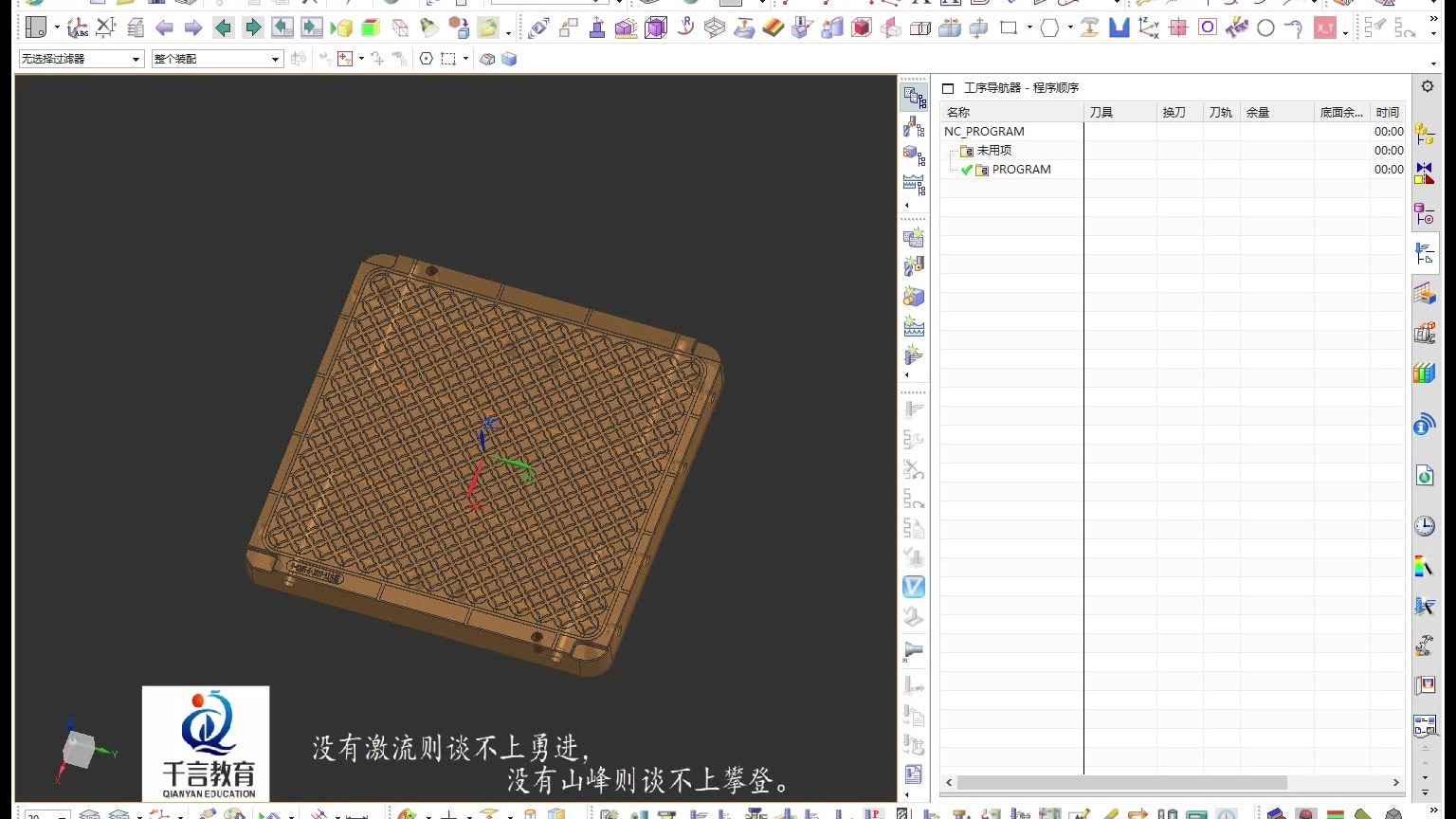Image resolution: width=1456 pixels, height=819 pixels.
Task: Expand the rectangle selection dropdown arrow
Action: pos(465,59)
